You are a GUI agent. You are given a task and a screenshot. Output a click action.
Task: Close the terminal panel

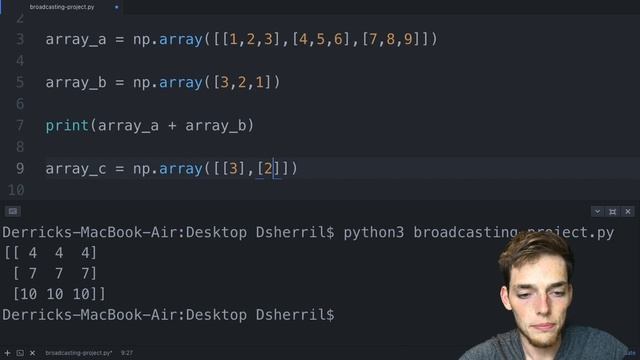click(x=628, y=211)
